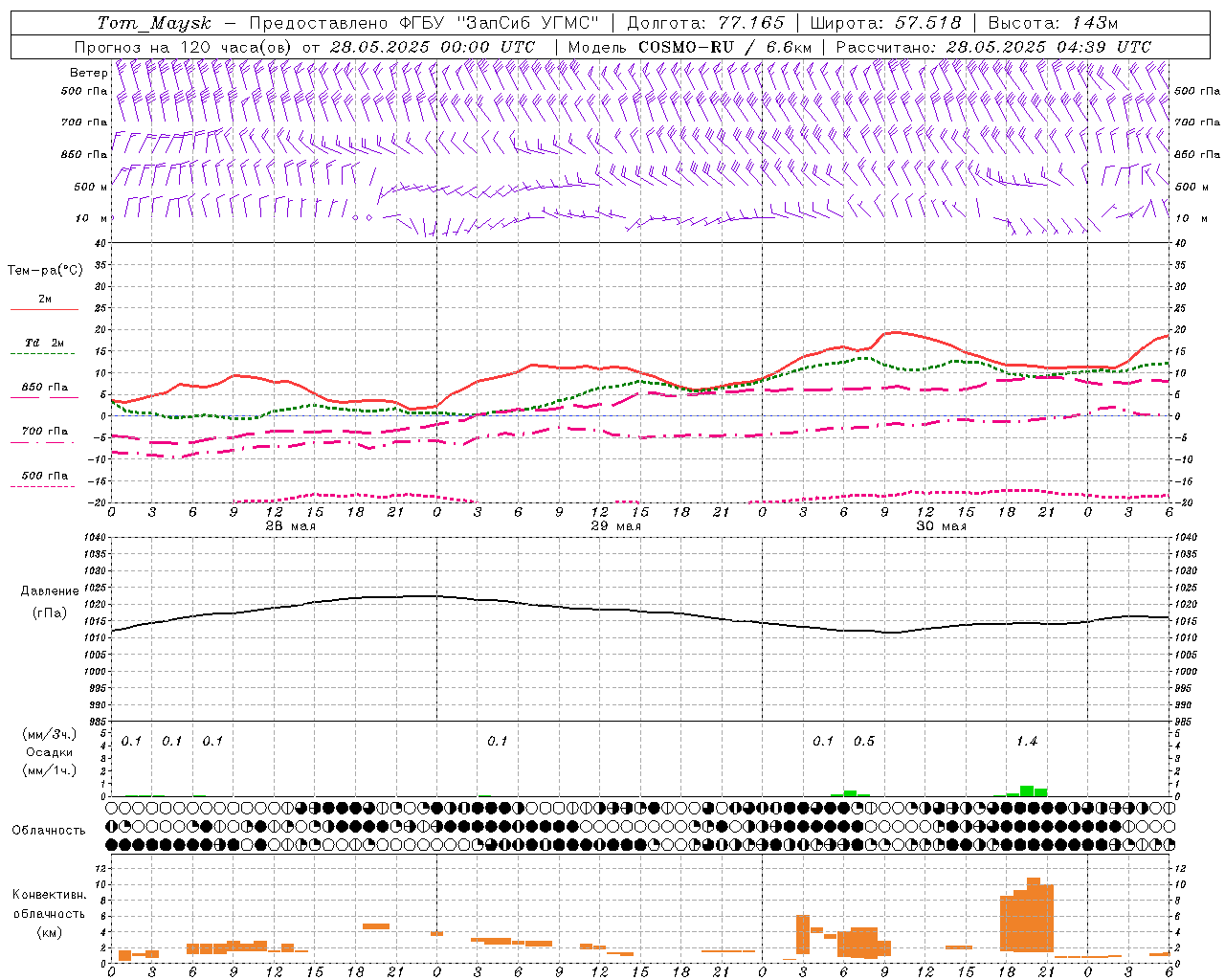This screenshot has height=980, width=1225.
Task: Click the model name COSMO-RU / 6.6км
Action: [x=725, y=47]
